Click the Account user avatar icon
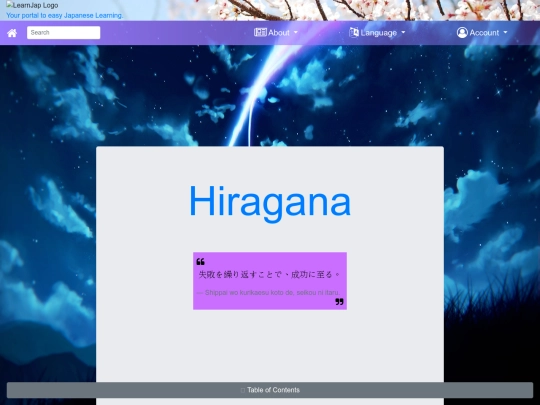The height and width of the screenshot is (405, 540). coord(462,33)
